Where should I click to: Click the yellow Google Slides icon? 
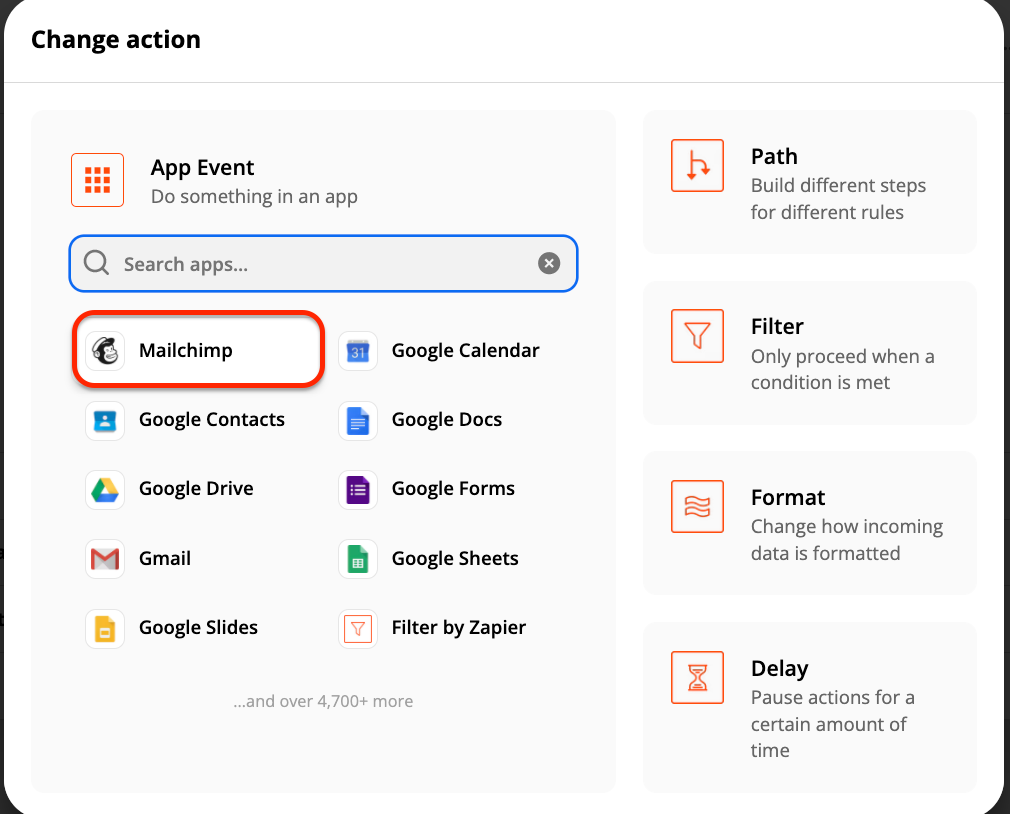tap(105, 629)
